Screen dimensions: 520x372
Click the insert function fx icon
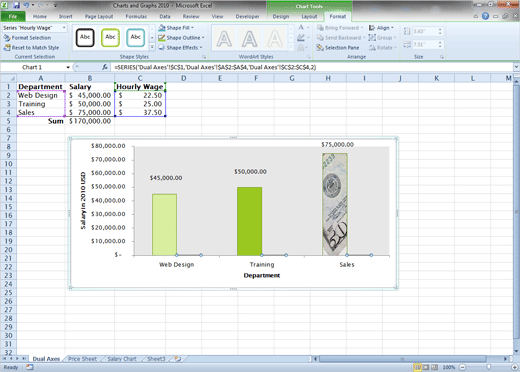pos(105,67)
